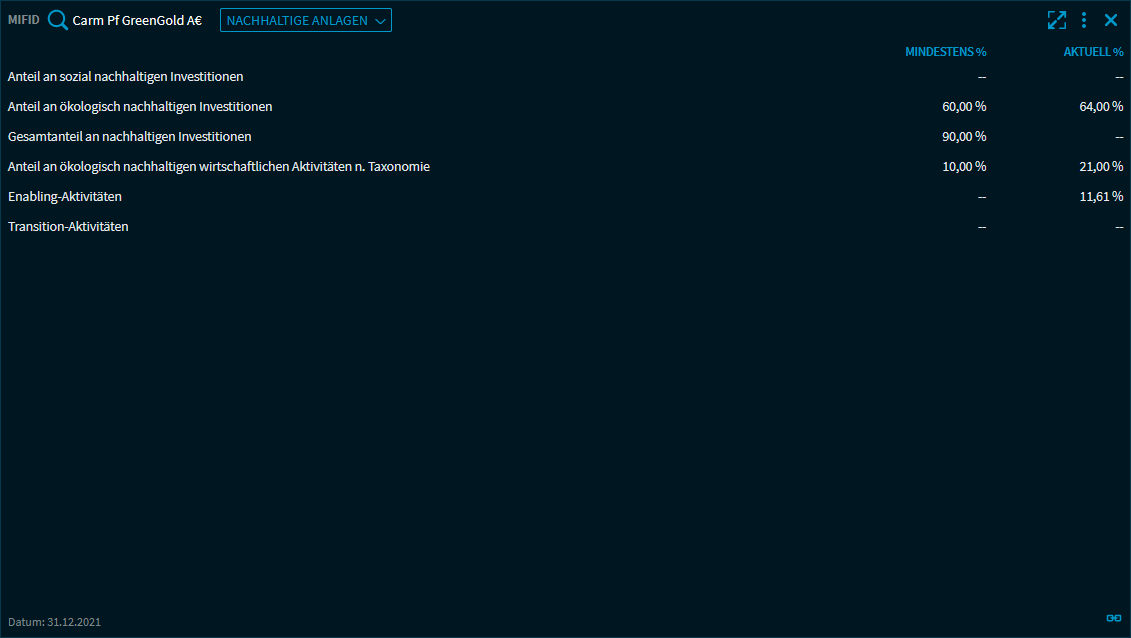
Task: Select the Enabling-Aktivitäten row
Action: (65, 197)
